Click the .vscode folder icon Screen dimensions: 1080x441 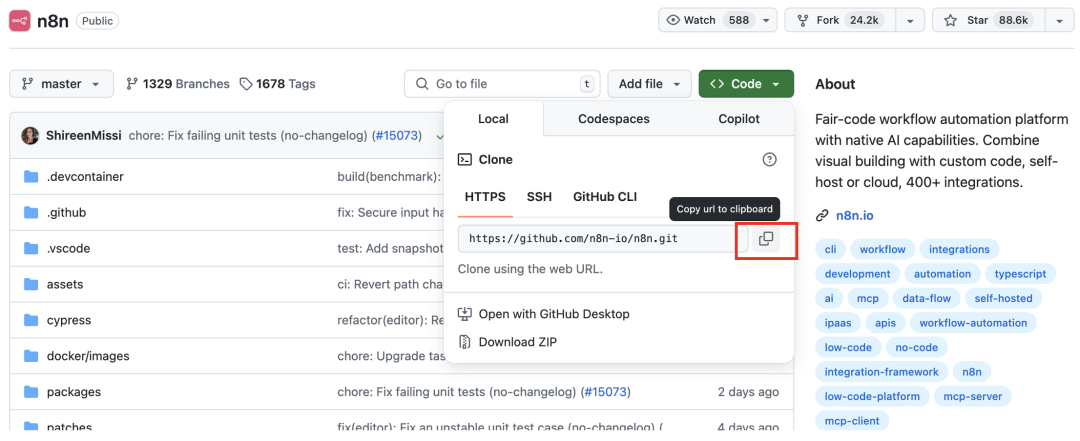[30, 249]
